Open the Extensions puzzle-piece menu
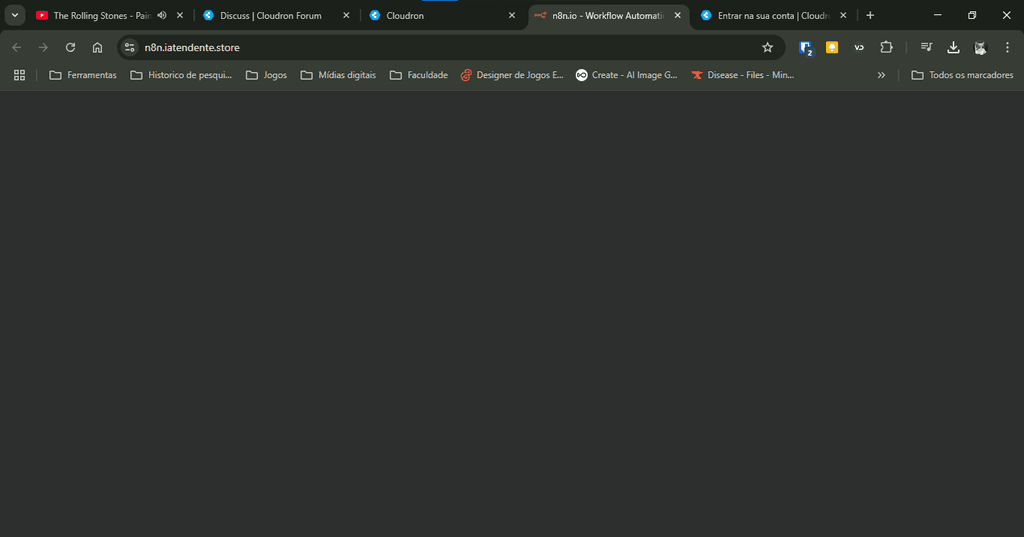The image size is (1024, 537). tap(886, 47)
